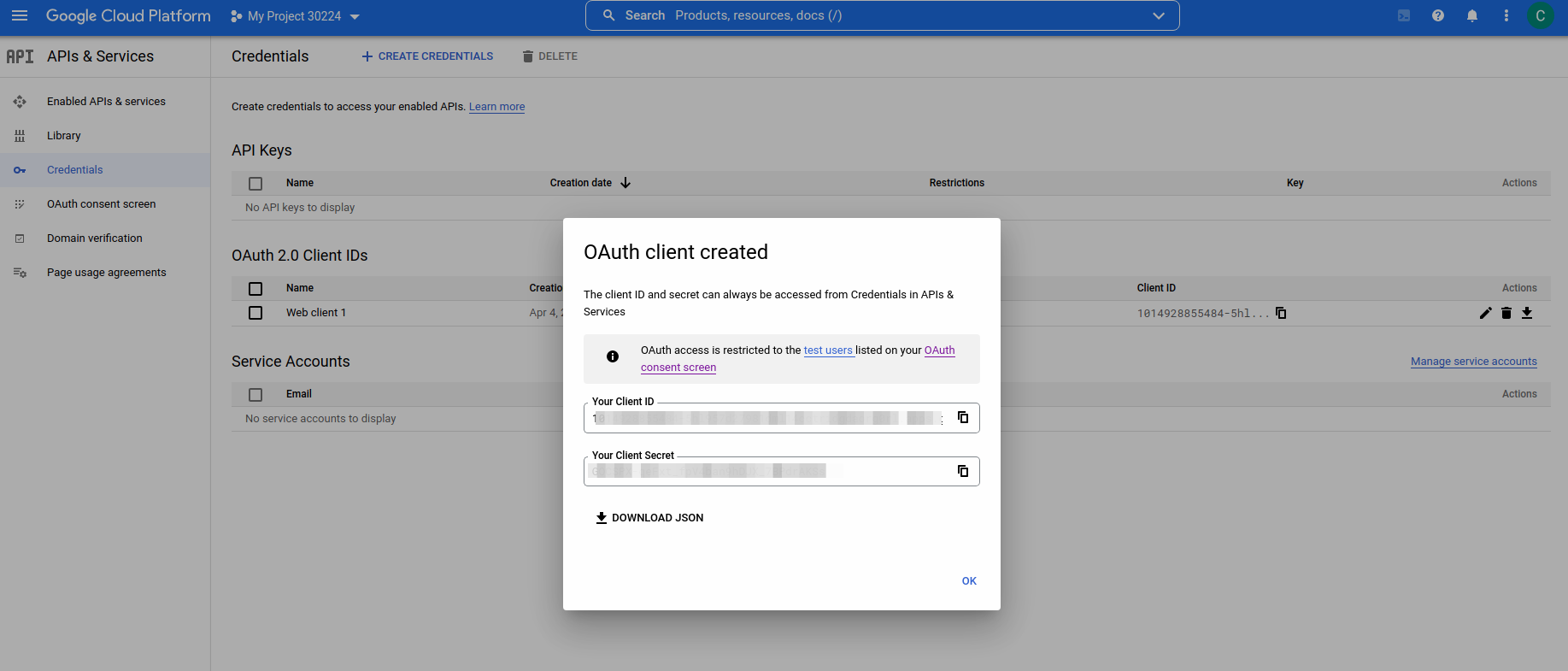
Task: Click CREATE CREDENTIALS
Action: (x=427, y=56)
